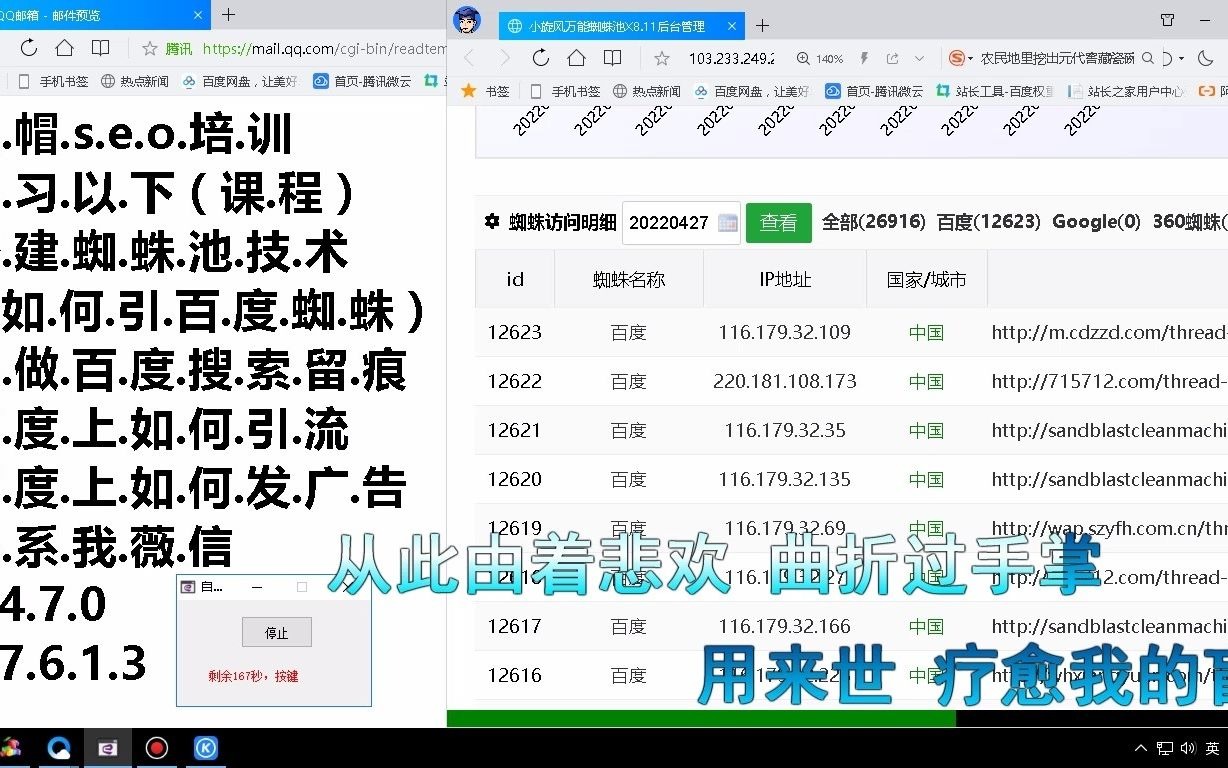Open 首页-腾讯微云 in the spider pool browser

click(x=873, y=91)
